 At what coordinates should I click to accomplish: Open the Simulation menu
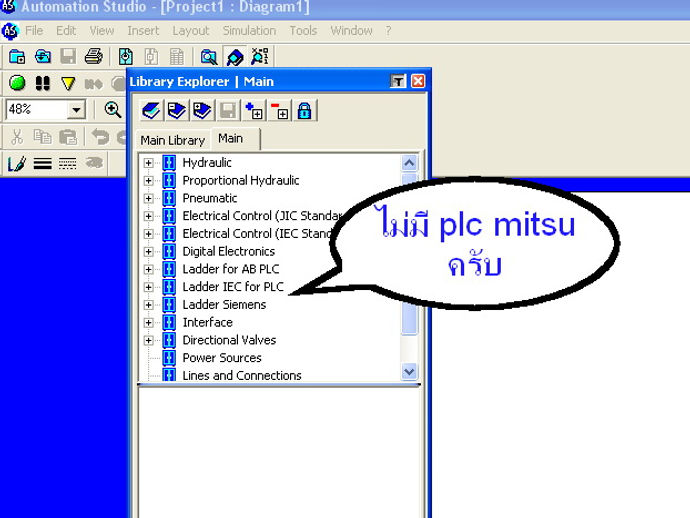coord(249,31)
